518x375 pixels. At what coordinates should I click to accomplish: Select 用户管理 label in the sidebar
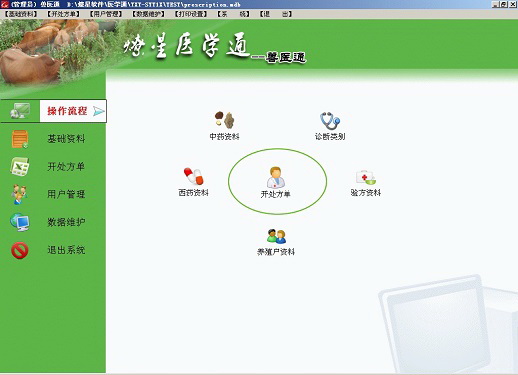(x=66, y=194)
